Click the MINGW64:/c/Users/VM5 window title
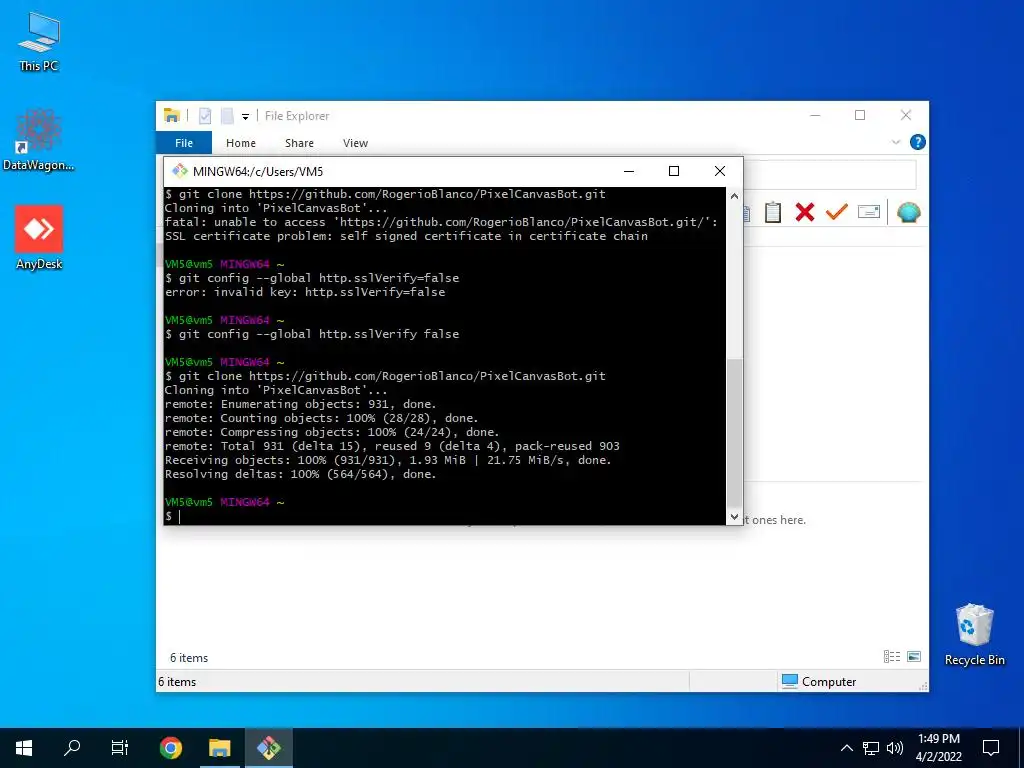Screen dimensions: 1024x768 258,172
